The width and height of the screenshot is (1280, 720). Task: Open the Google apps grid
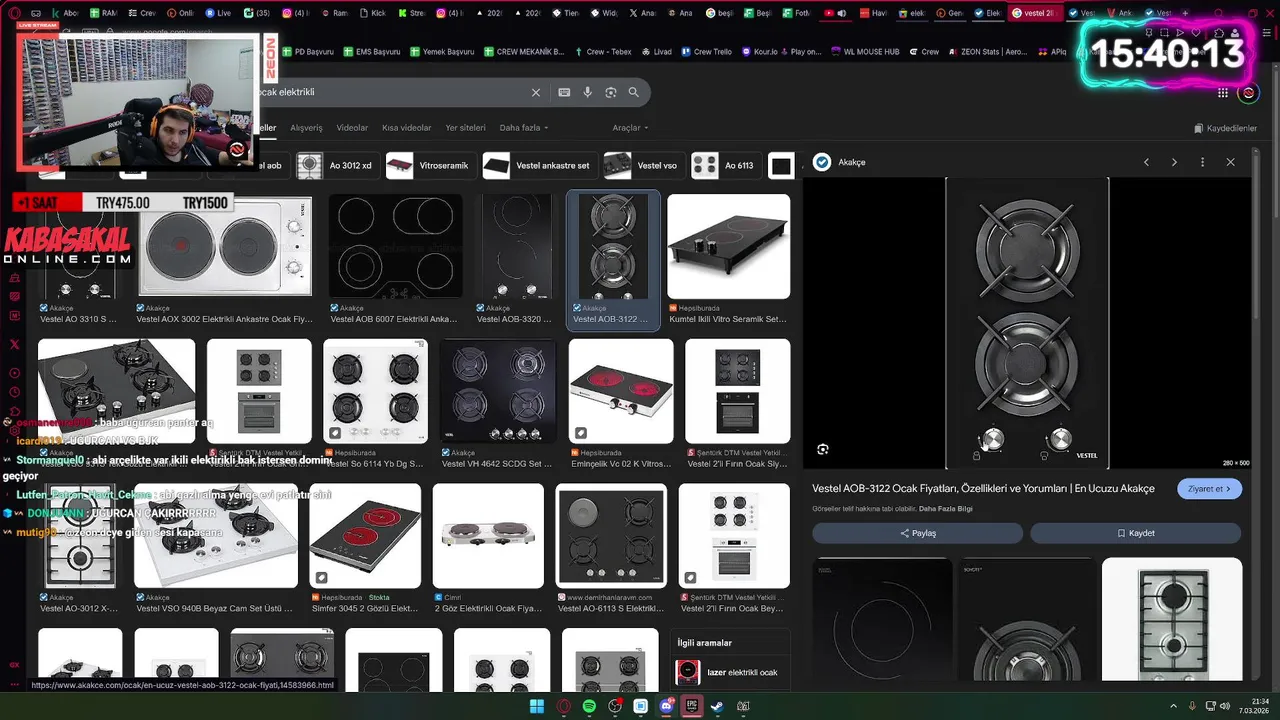pos(1223,93)
